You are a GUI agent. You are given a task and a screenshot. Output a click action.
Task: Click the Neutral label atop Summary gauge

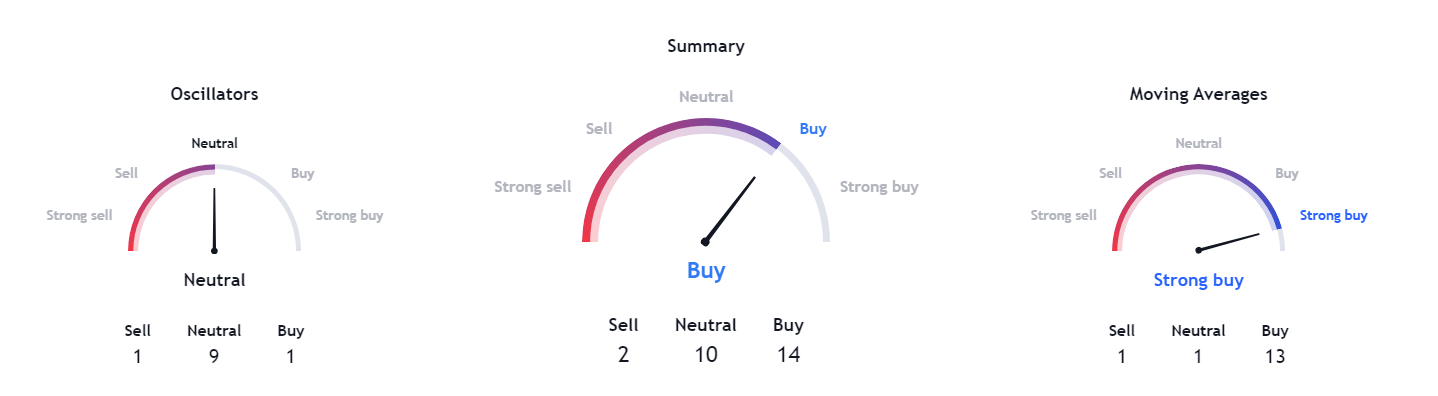pos(706,97)
